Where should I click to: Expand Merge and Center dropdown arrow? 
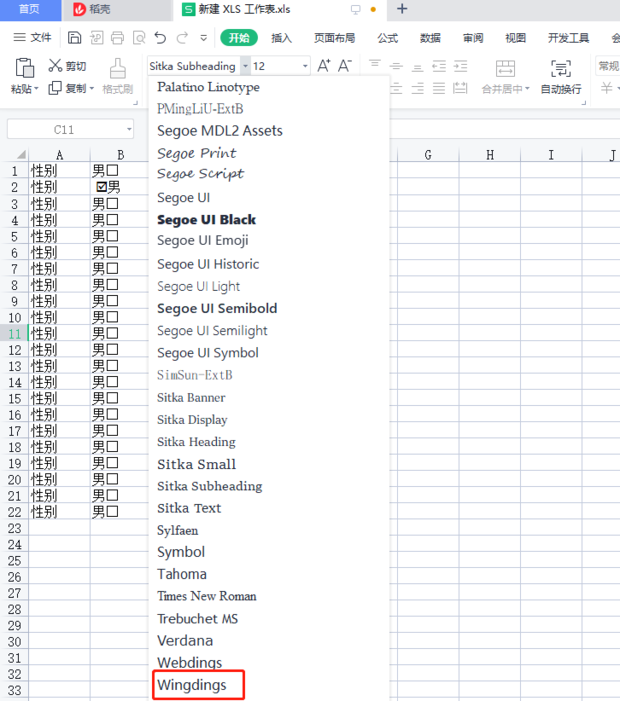pyautogui.click(x=527, y=89)
